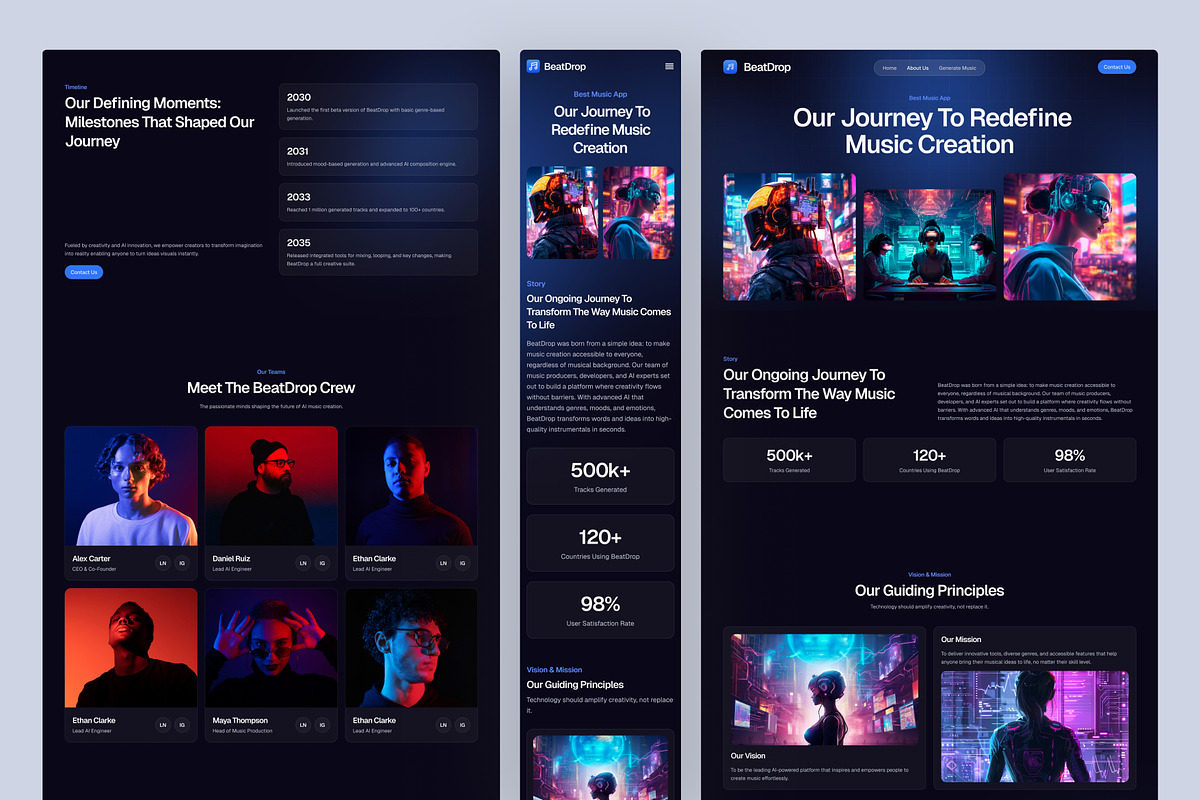The width and height of the screenshot is (1200, 800).
Task: Open the 2030 milestone card
Action: click(378, 107)
